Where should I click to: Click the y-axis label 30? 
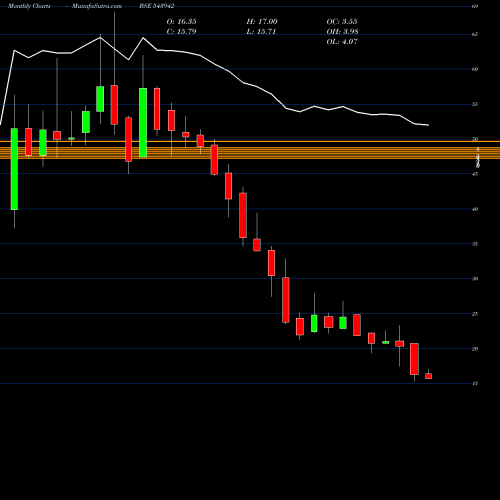coord(475,279)
